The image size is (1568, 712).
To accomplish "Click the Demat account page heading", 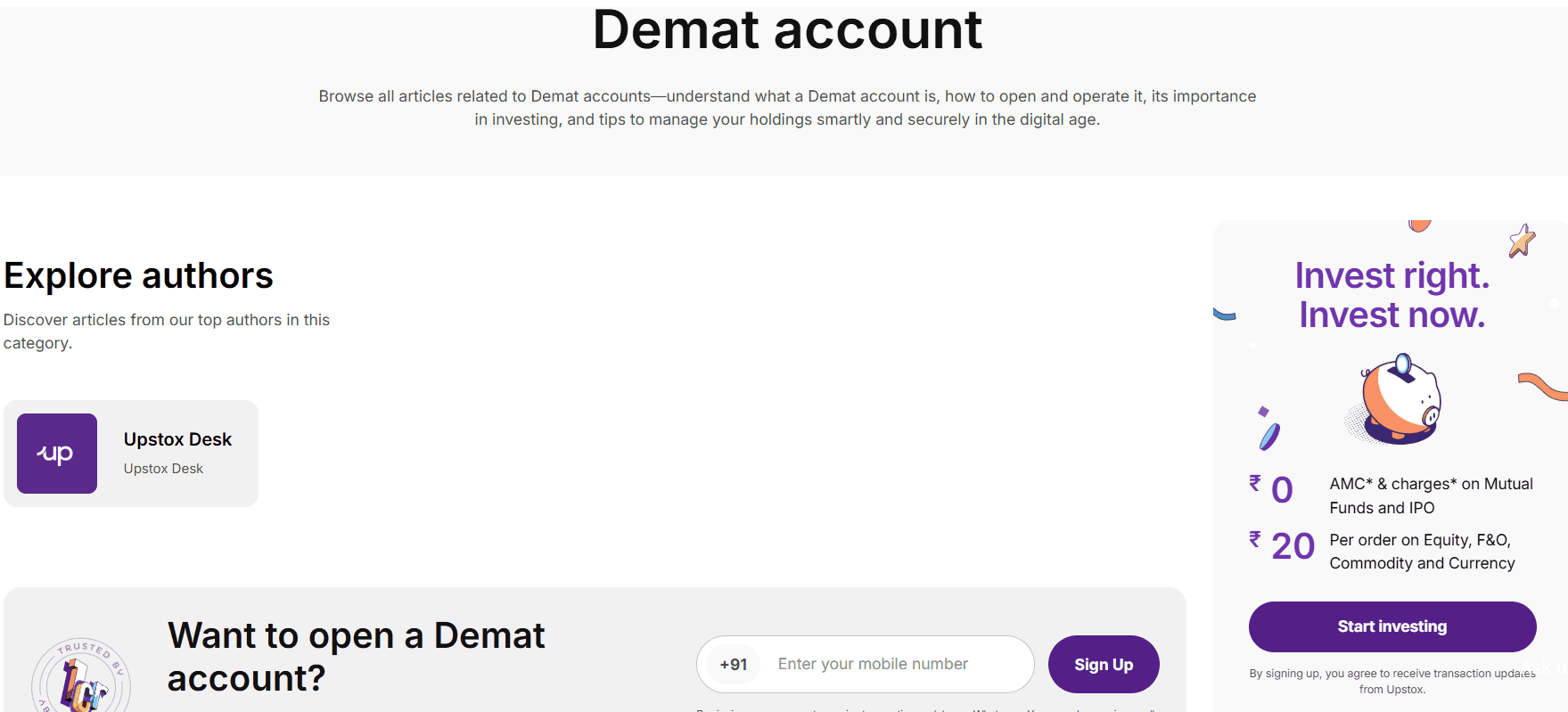I will pos(787,30).
